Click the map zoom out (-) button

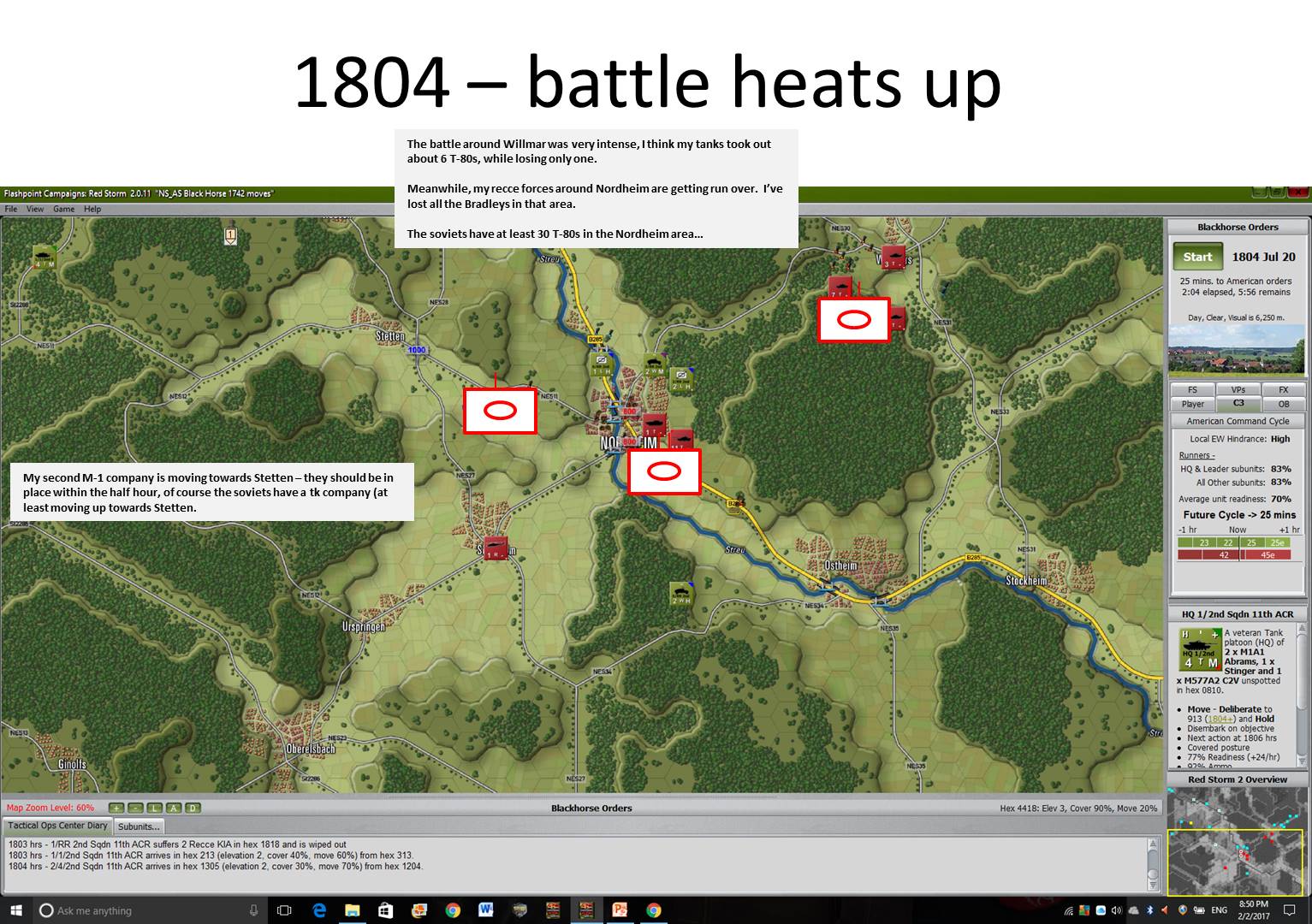[136, 808]
